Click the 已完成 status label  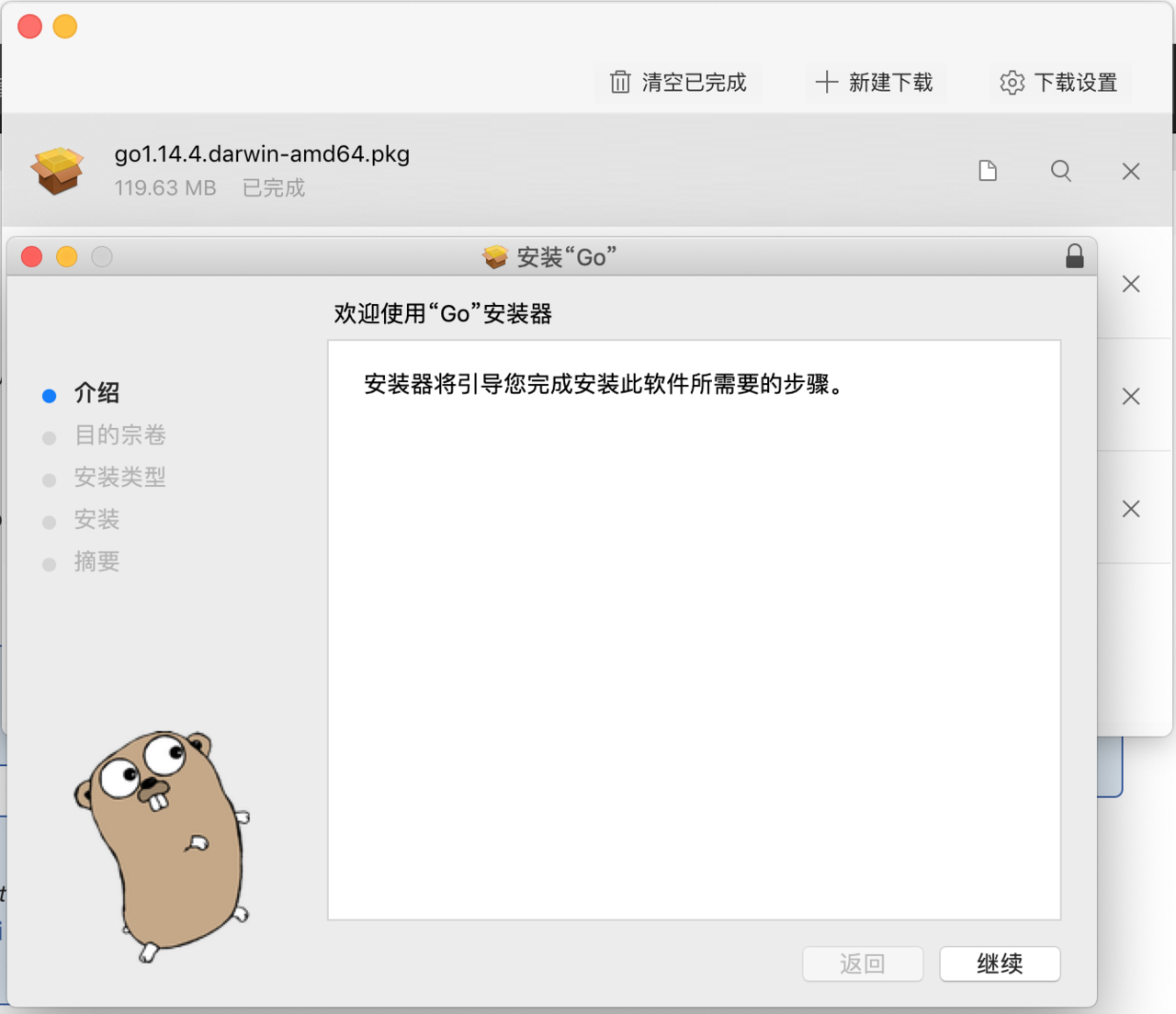(x=274, y=188)
